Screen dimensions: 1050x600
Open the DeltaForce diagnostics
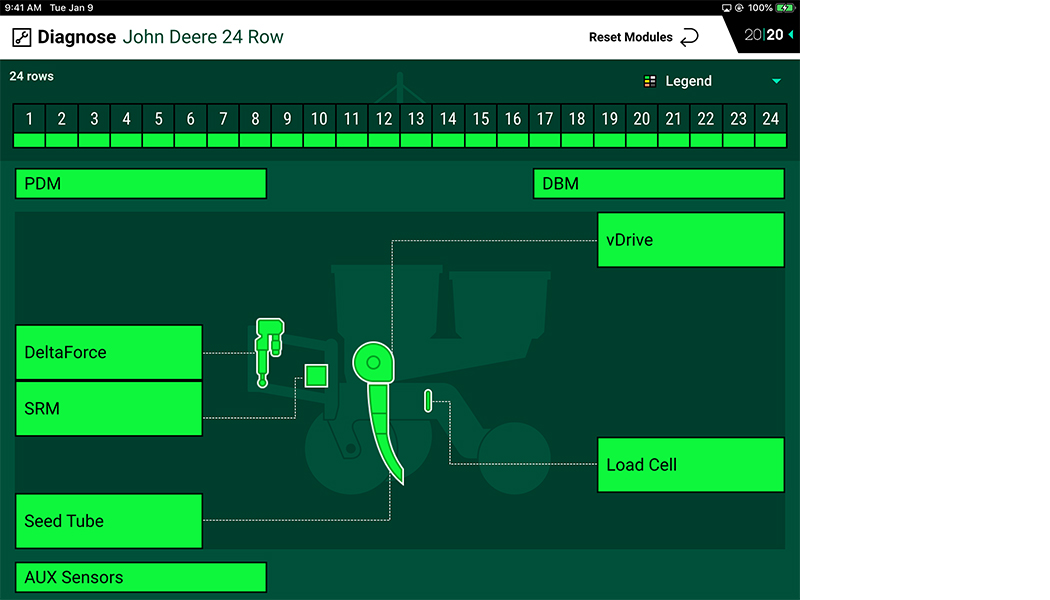point(108,352)
